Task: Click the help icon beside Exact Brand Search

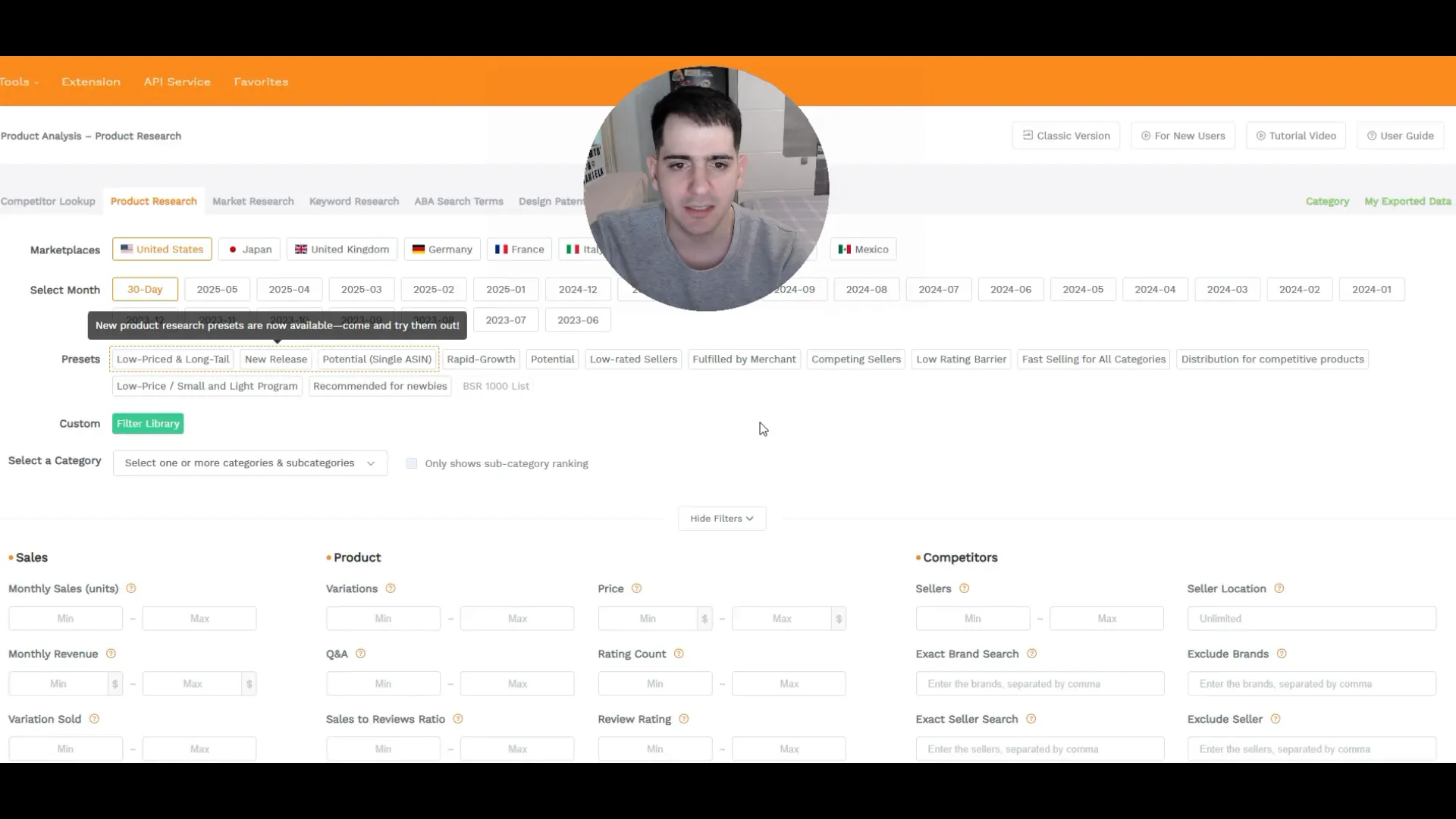Action: click(x=1032, y=654)
